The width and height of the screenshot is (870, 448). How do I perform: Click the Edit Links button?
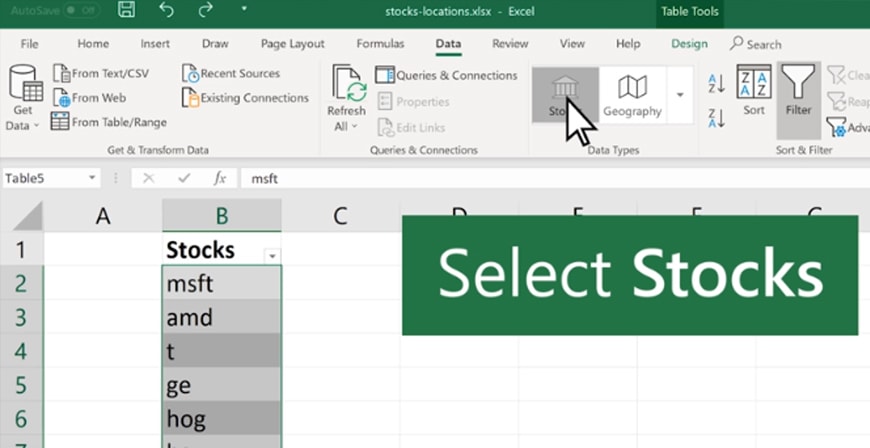coord(411,127)
